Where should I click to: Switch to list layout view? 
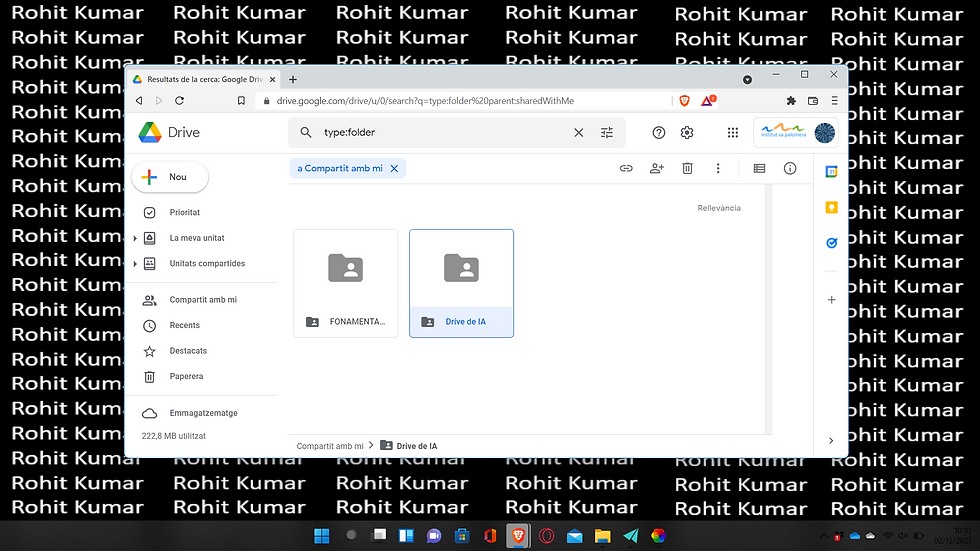(x=759, y=169)
